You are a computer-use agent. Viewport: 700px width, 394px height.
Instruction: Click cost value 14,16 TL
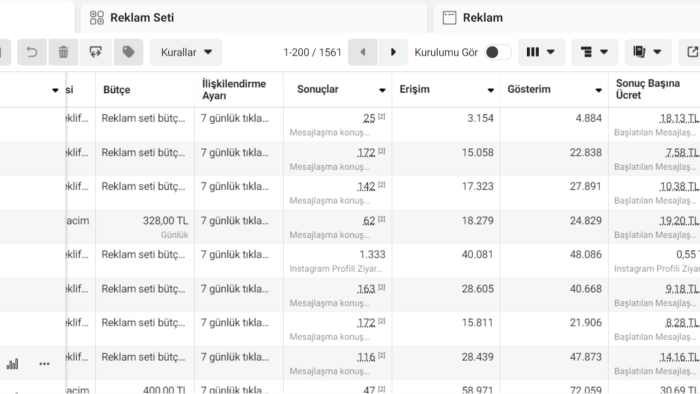679,357
